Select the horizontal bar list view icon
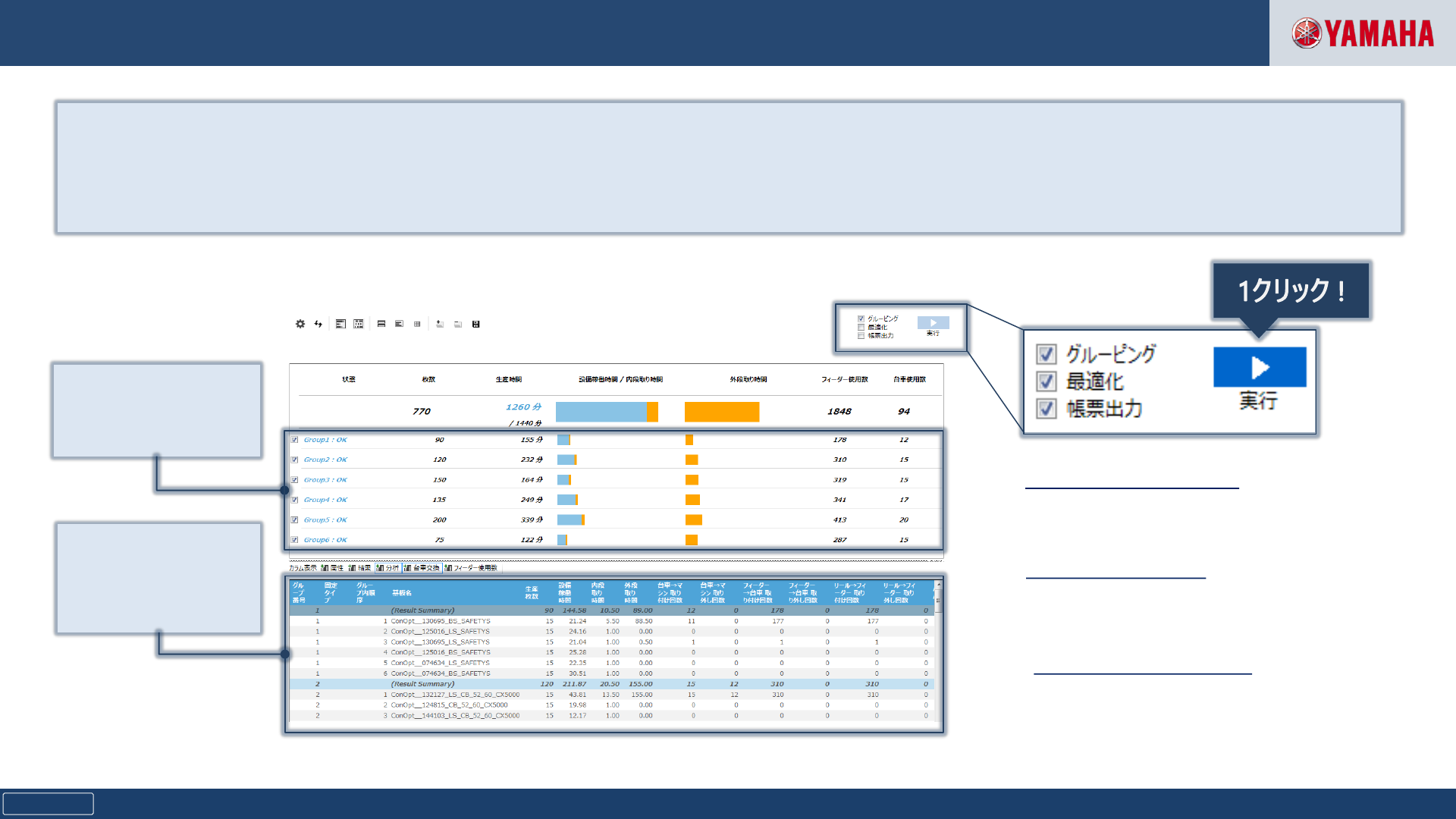This screenshot has width=1456, height=819. click(x=340, y=324)
